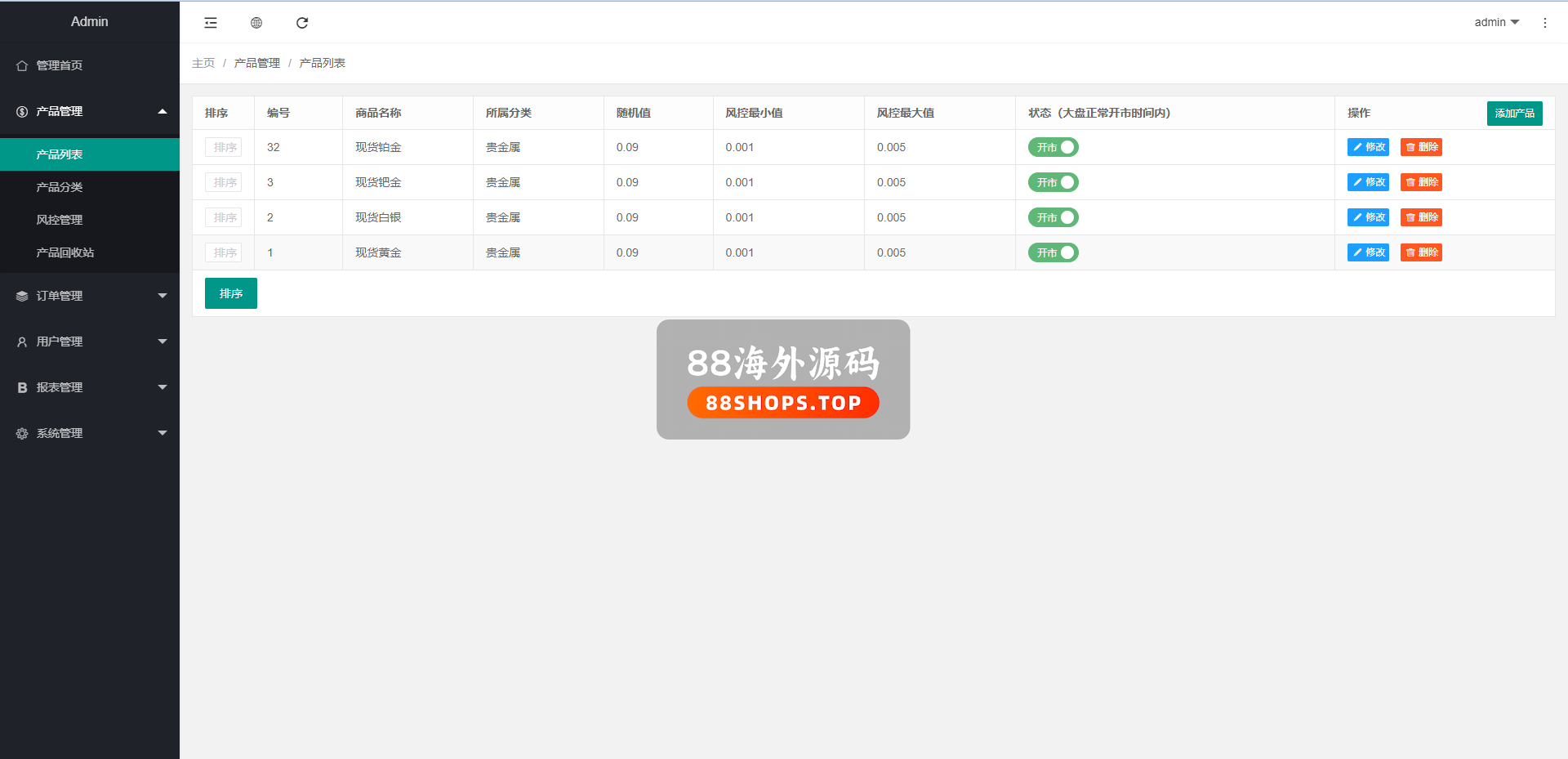Click 删除 button for 现货钯金 row
This screenshot has height=759, width=1568.
coord(1421,182)
